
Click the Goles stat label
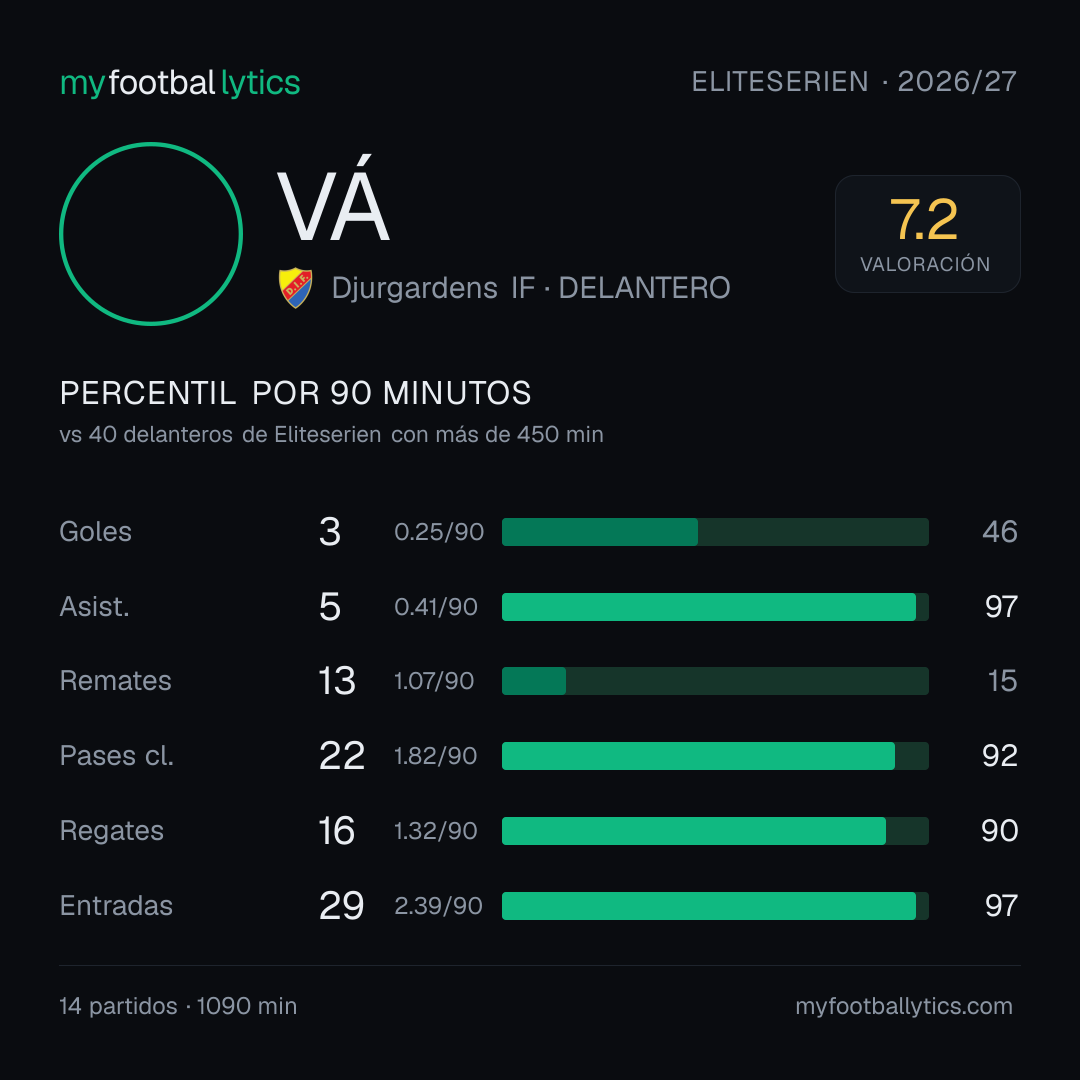96,532
